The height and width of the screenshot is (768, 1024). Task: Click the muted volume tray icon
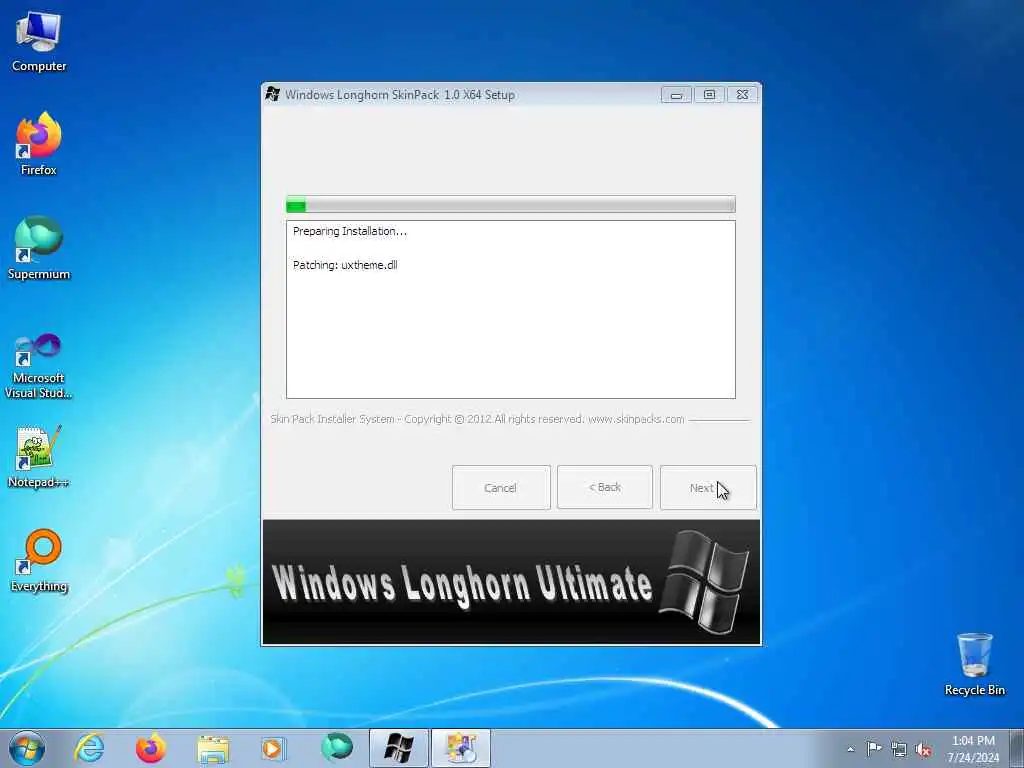pyautogui.click(x=923, y=750)
